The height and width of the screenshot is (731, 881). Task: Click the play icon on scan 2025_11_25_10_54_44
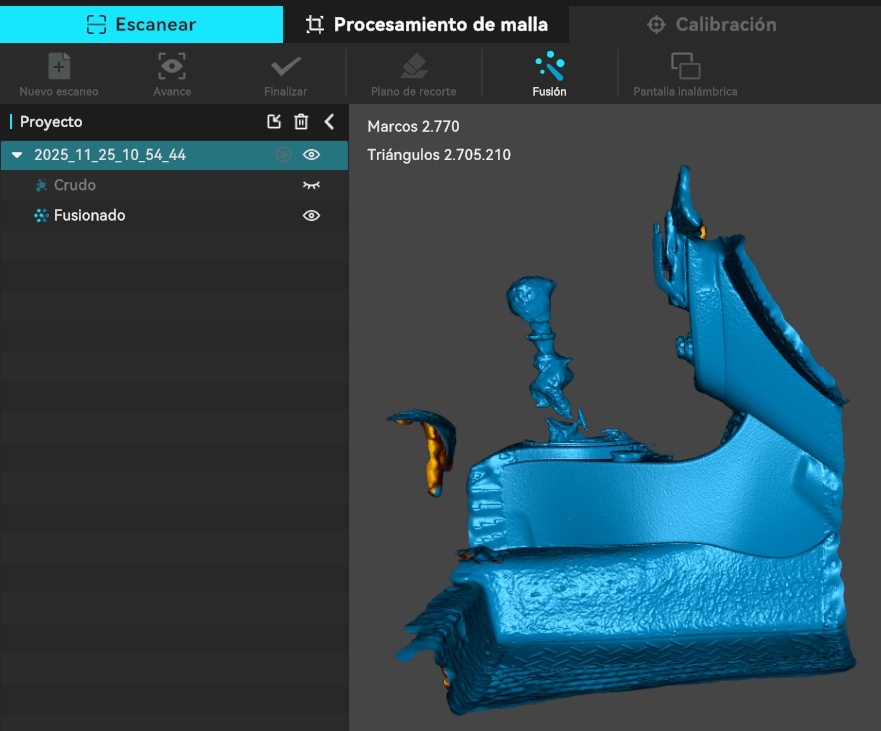coord(283,155)
